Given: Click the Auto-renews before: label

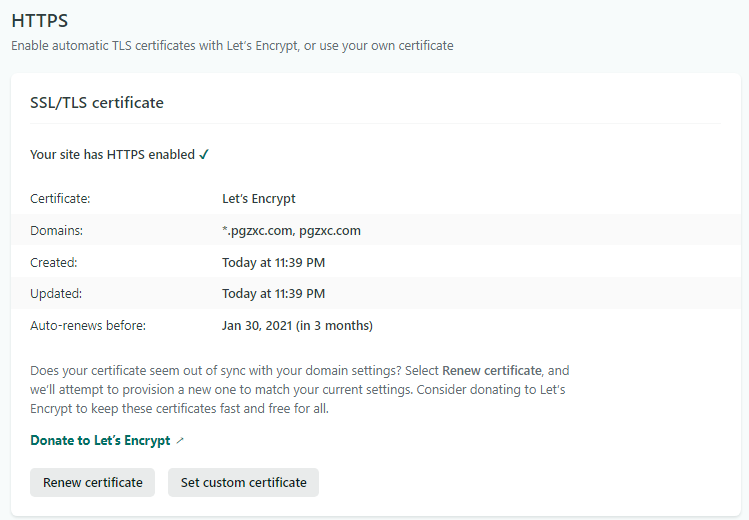Looking at the screenshot, I should pyautogui.click(x=88, y=326).
